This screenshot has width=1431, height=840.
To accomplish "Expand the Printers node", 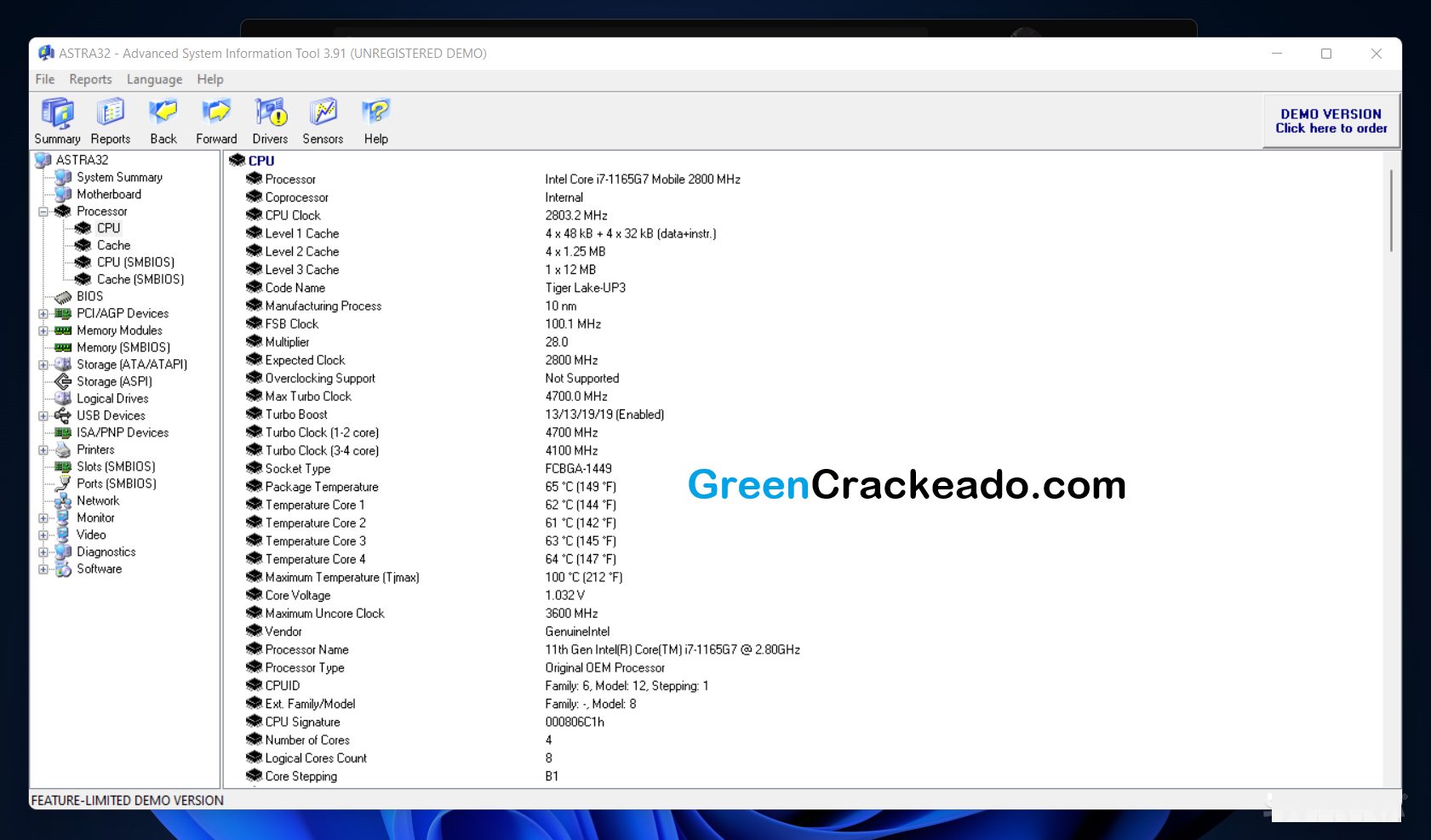I will tap(43, 449).
